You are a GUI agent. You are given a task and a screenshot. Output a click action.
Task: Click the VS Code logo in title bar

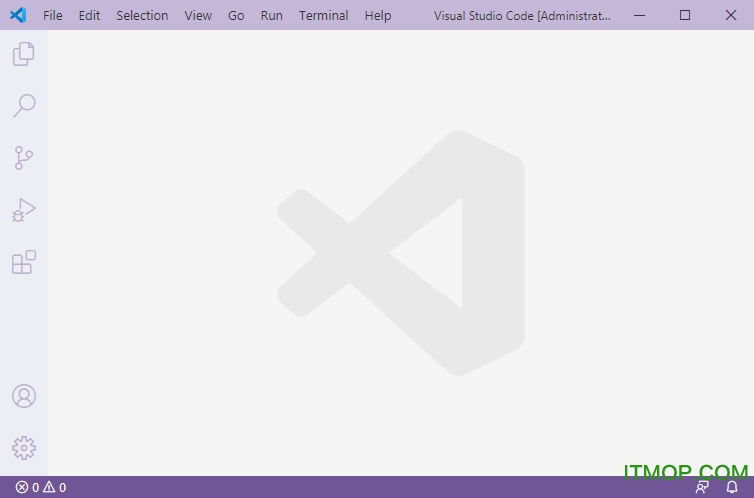coord(18,15)
